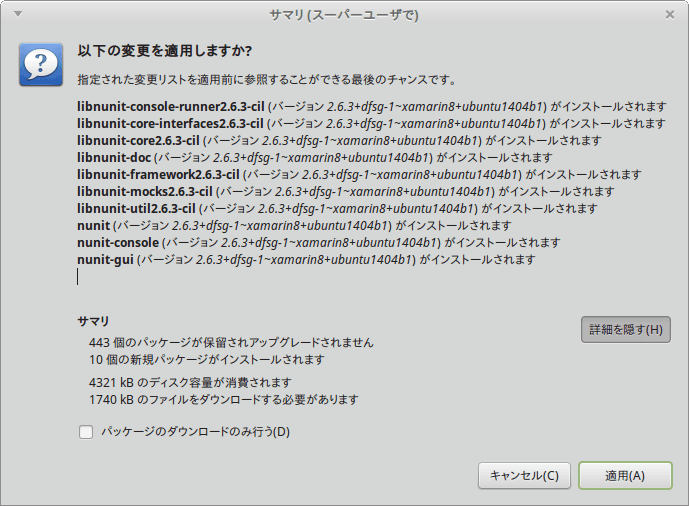Viewport: 689px width, 506px height.
Task: Select libnunit-console-runner2.6.3-cil package line
Action: click(x=372, y=107)
